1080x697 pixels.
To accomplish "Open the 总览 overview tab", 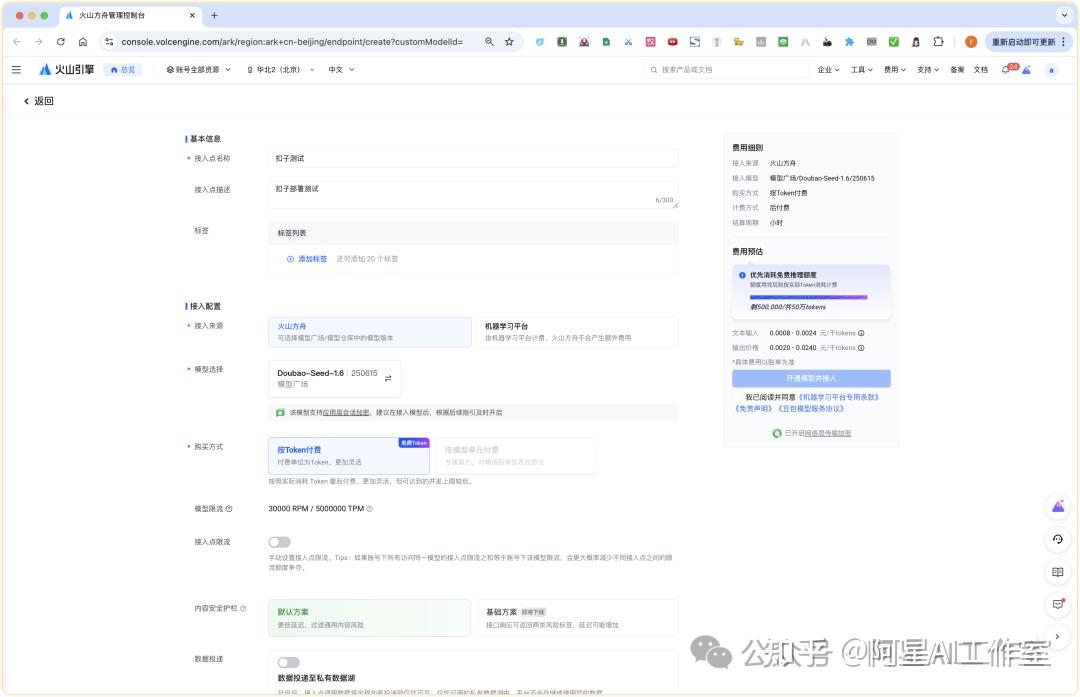I will click(x=123, y=70).
